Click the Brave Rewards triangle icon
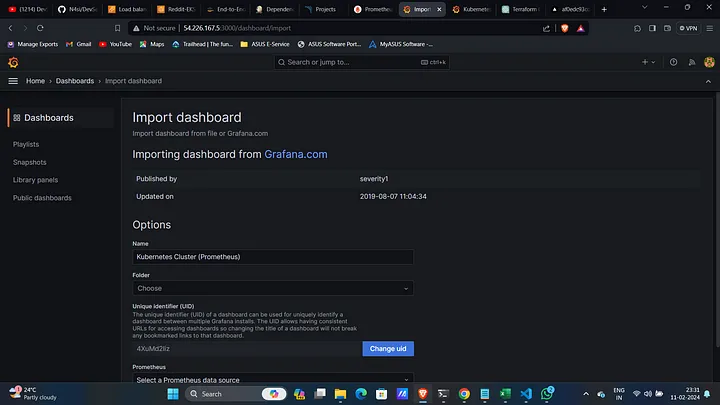720x405 pixels. (581, 28)
